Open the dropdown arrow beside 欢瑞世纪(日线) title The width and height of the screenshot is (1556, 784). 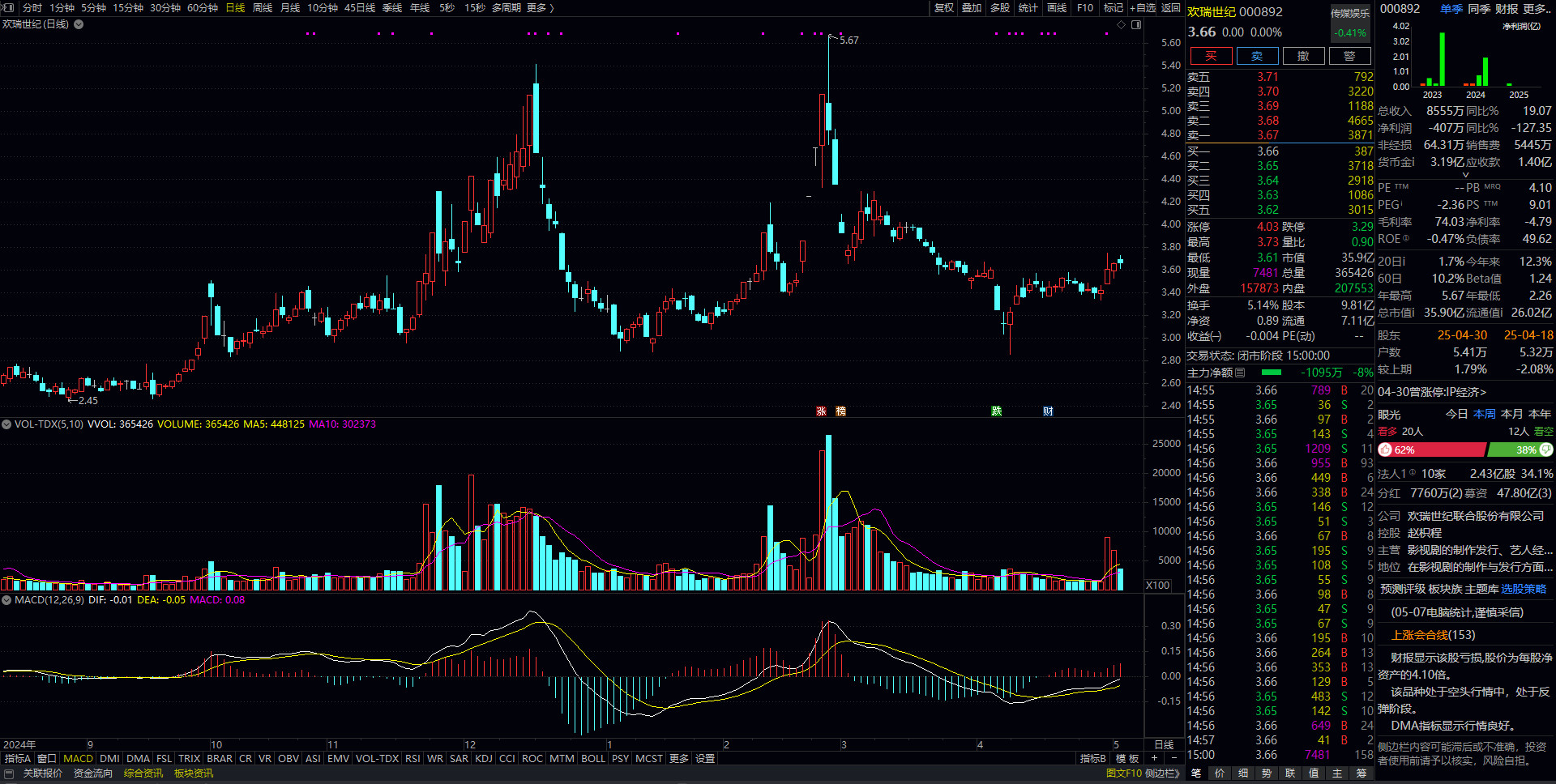tap(79, 24)
